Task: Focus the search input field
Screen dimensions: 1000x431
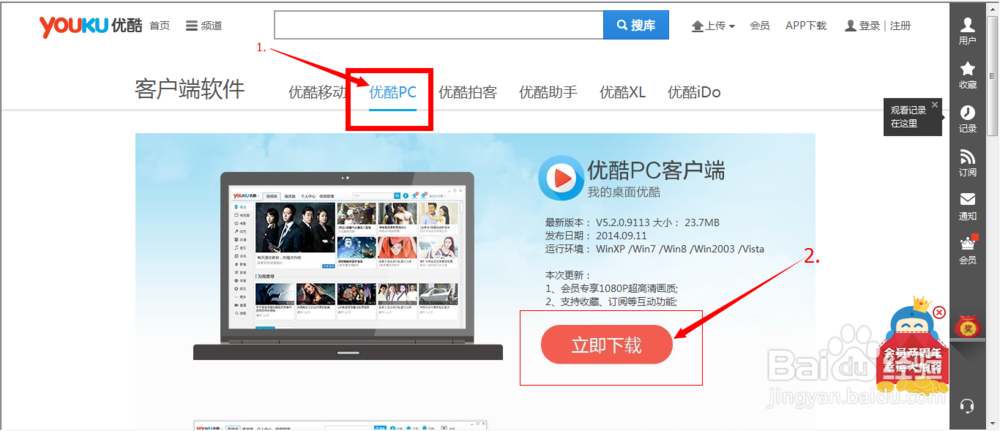Action: pyautogui.click(x=439, y=26)
